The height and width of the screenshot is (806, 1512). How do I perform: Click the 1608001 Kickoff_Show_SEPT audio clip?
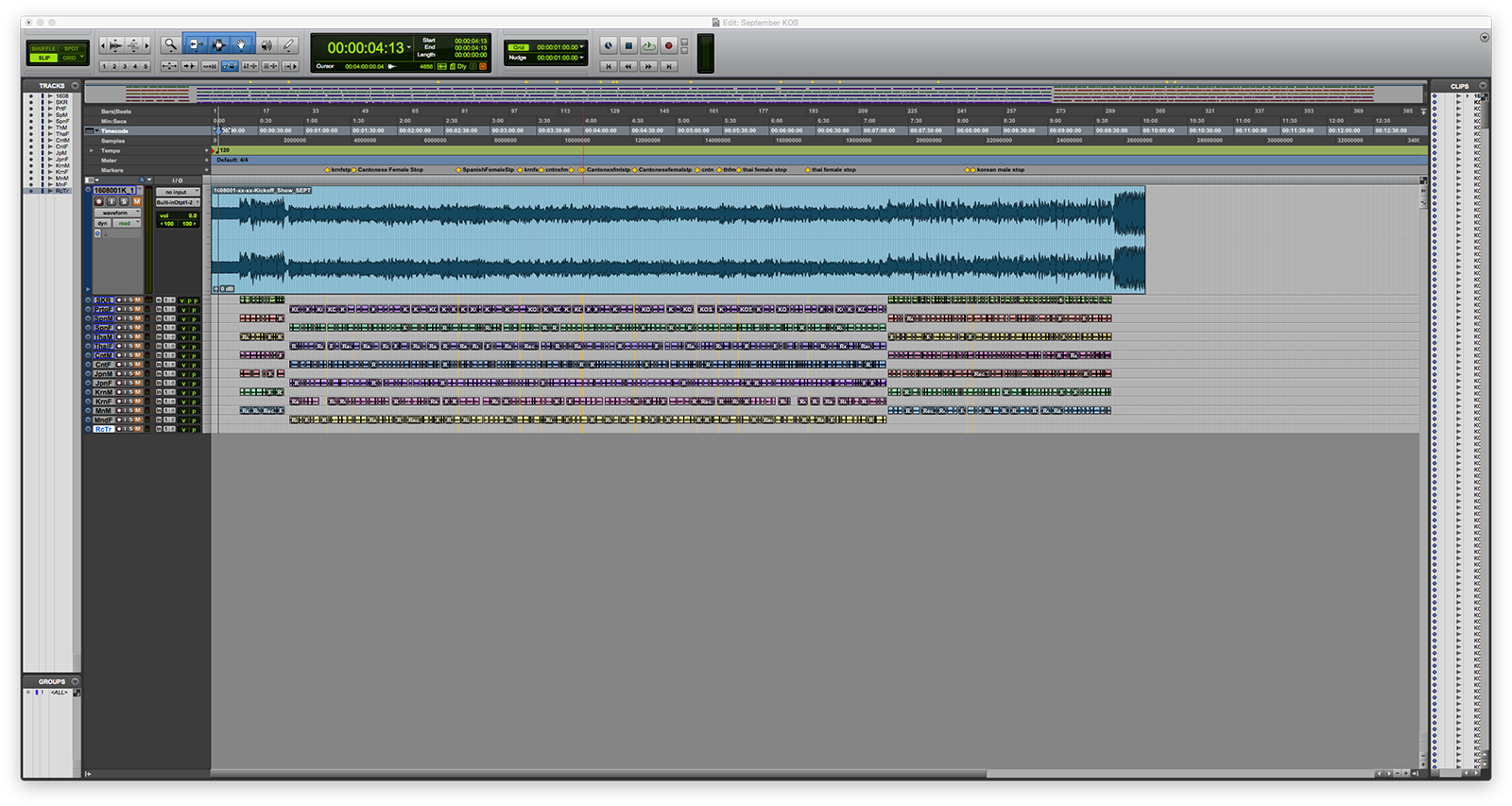678,239
